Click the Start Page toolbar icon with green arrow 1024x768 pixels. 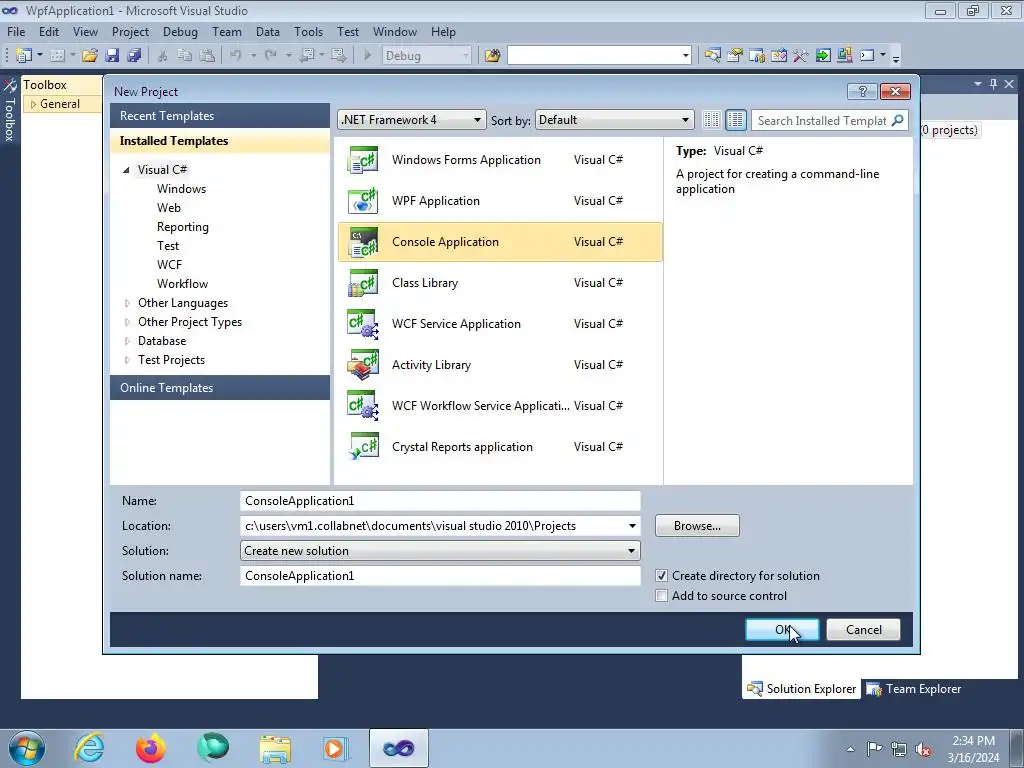click(823, 56)
